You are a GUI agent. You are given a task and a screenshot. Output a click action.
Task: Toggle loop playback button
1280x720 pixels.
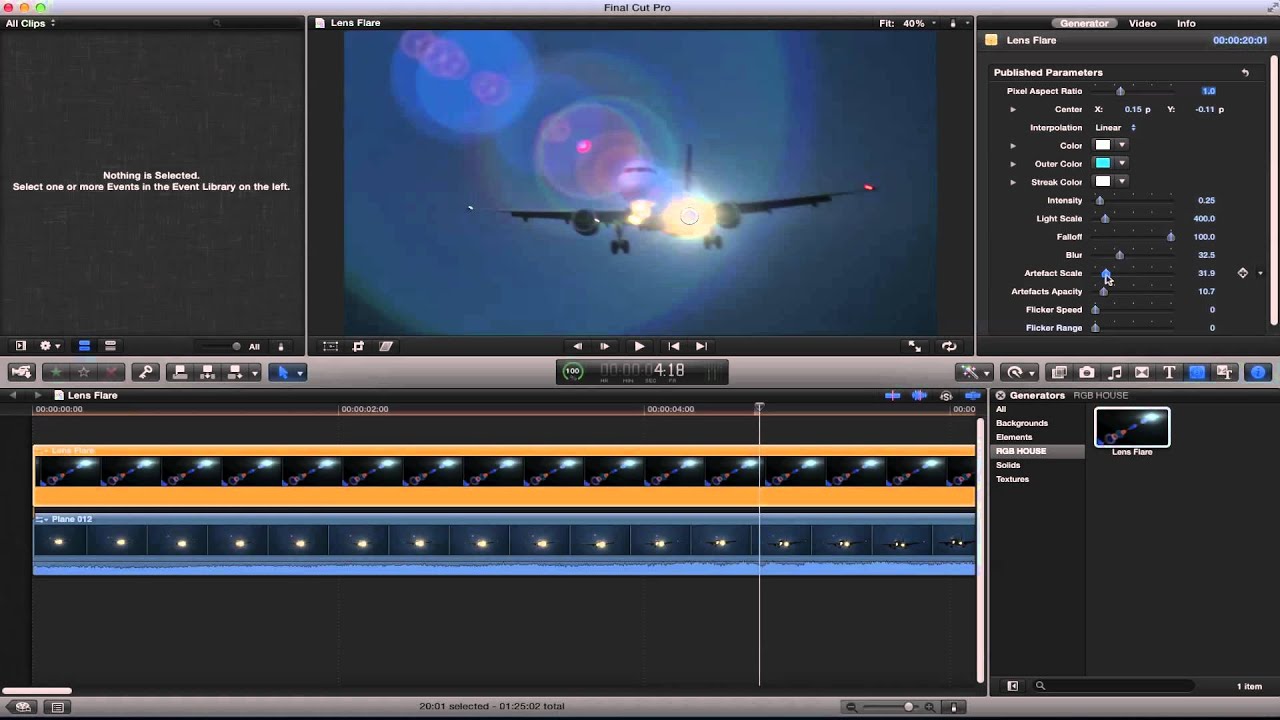point(949,346)
